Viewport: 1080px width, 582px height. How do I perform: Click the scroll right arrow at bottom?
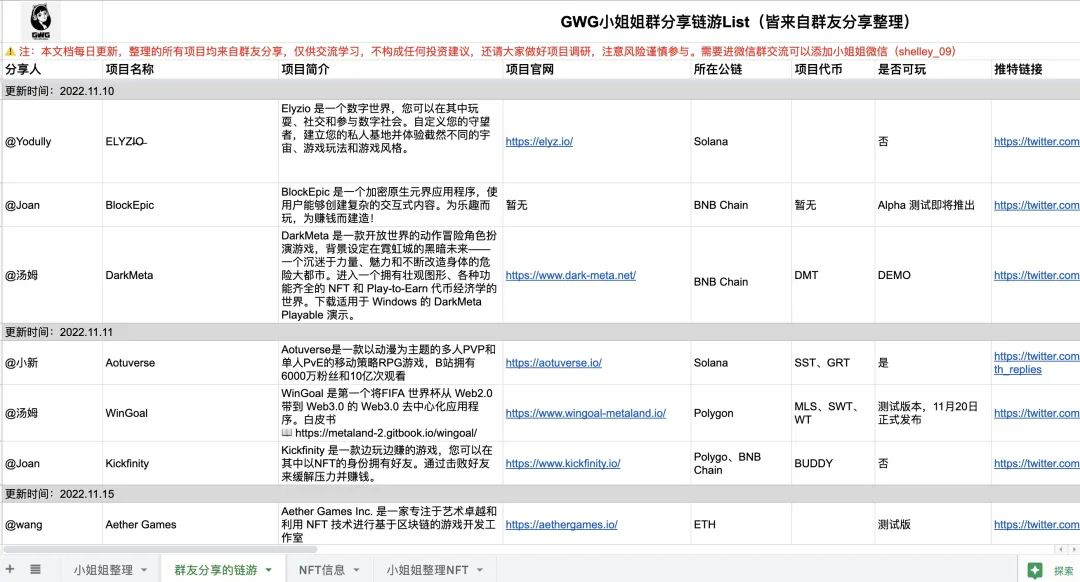[x=1074, y=549]
